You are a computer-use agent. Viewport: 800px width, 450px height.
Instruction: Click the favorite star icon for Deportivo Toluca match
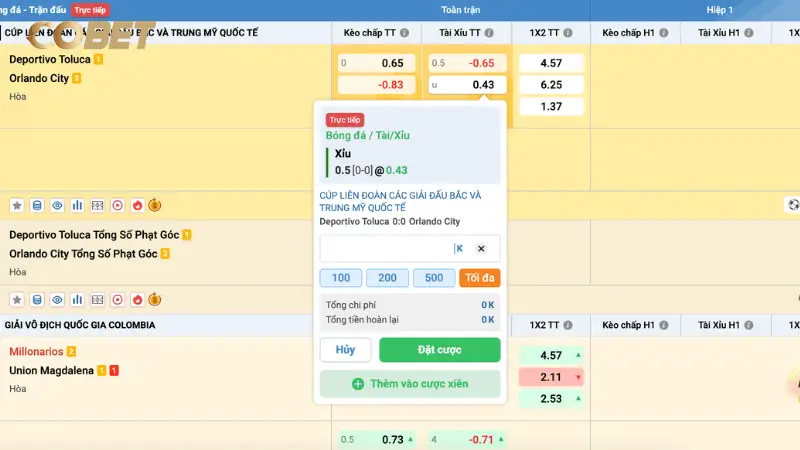[x=17, y=205]
